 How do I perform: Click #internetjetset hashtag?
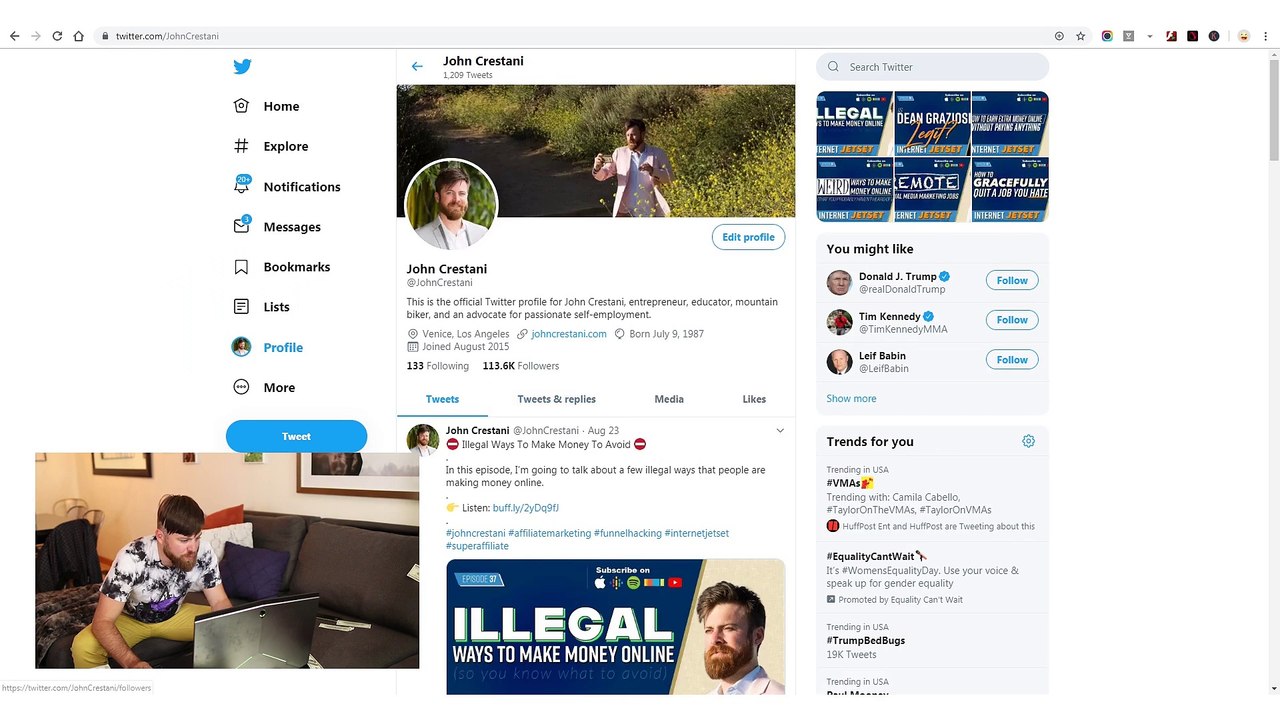click(697, 533)
